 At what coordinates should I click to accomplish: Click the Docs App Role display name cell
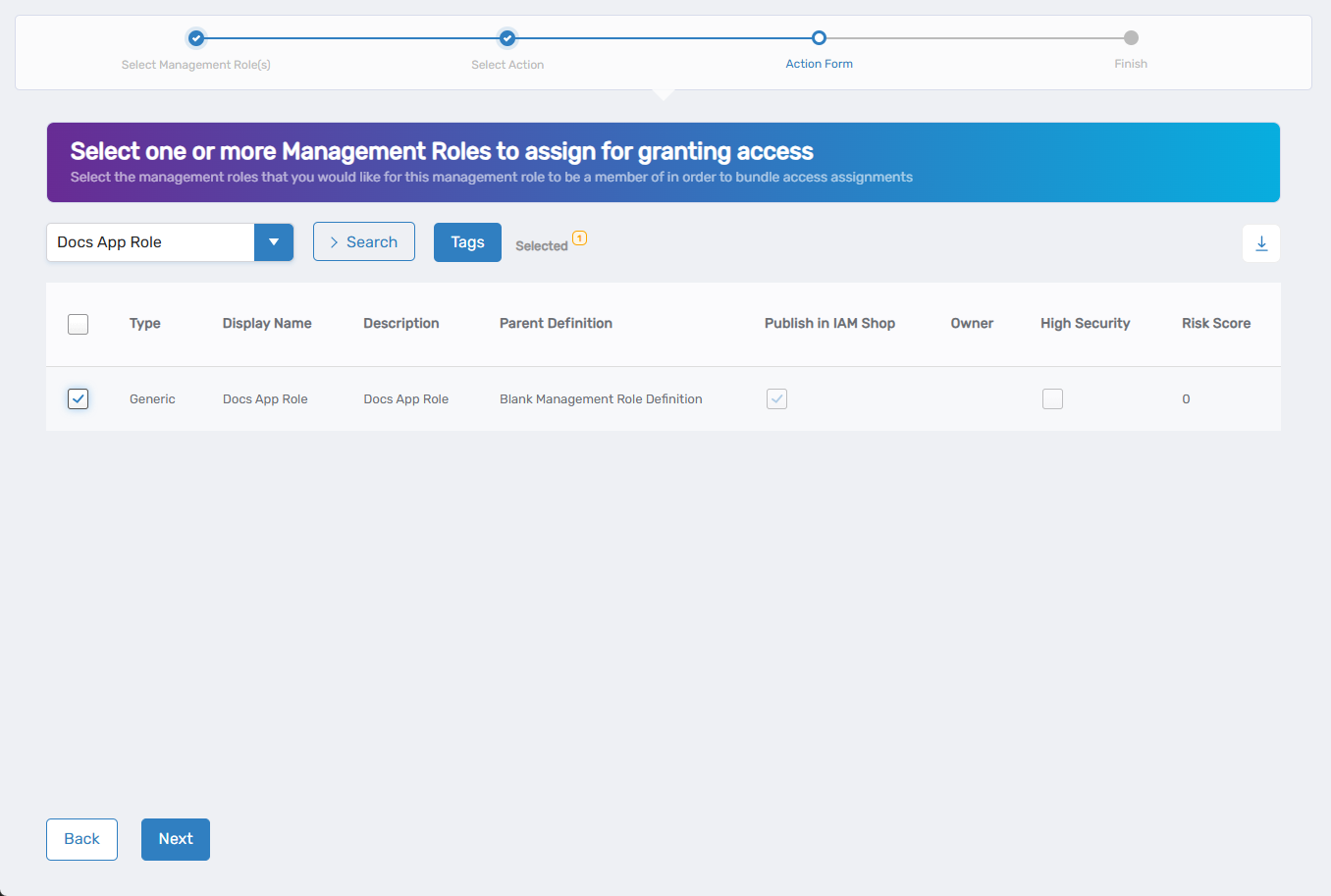click(265, 398)
